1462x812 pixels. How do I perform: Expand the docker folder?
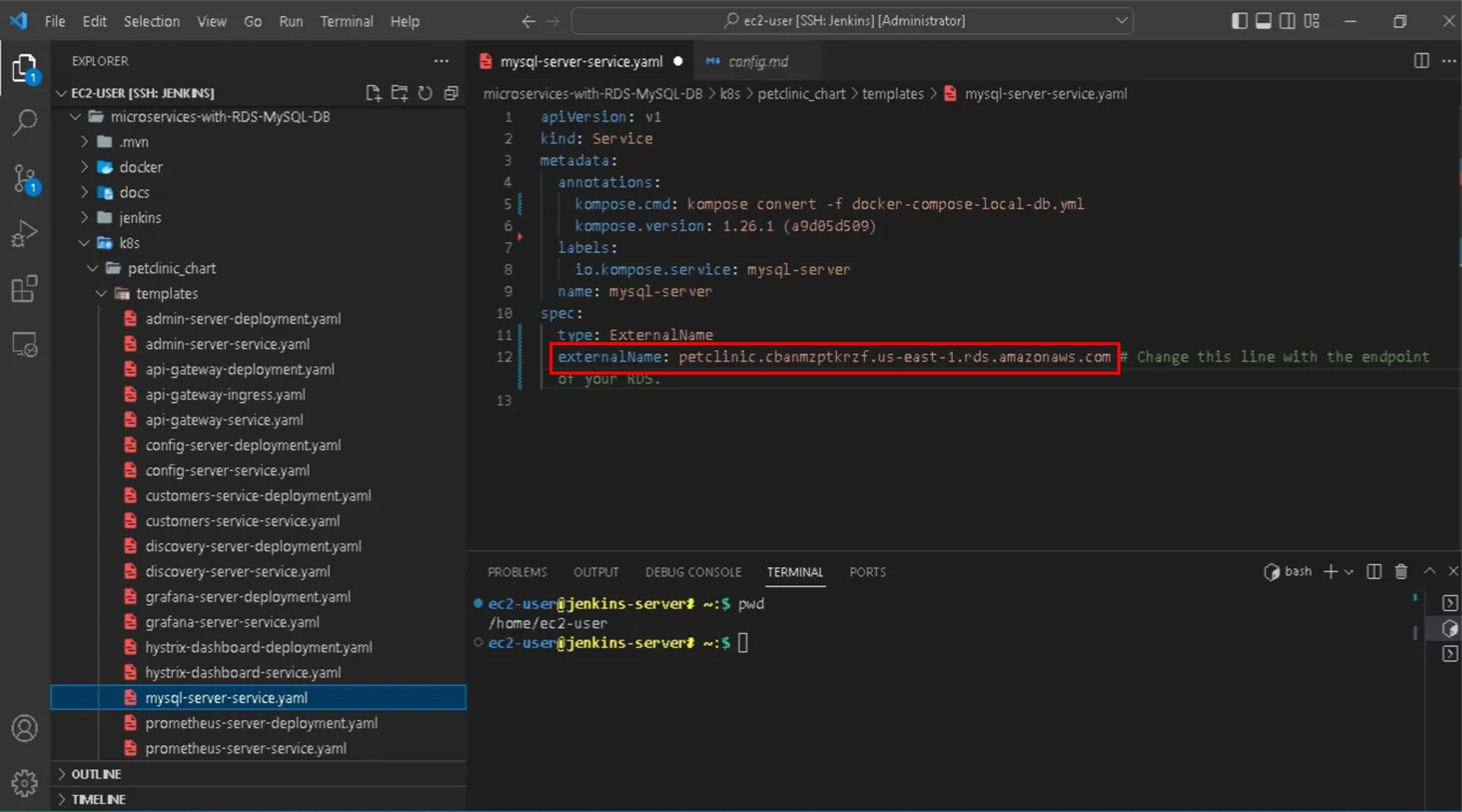coord(141,167)
